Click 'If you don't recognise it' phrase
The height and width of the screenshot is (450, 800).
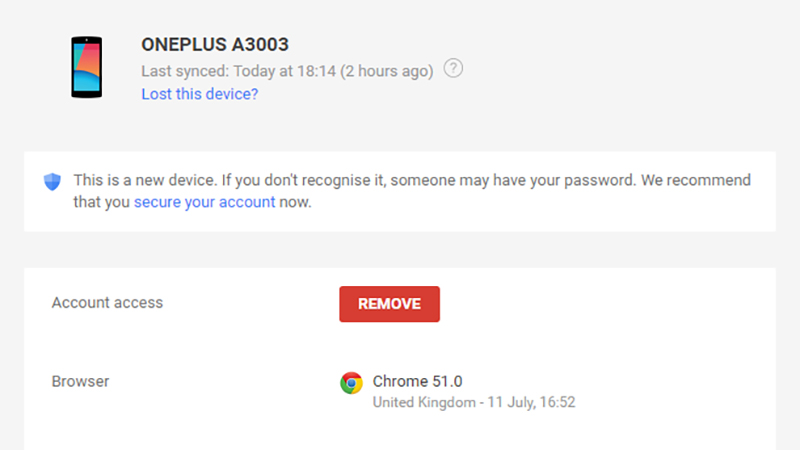(x=304, y=180)
